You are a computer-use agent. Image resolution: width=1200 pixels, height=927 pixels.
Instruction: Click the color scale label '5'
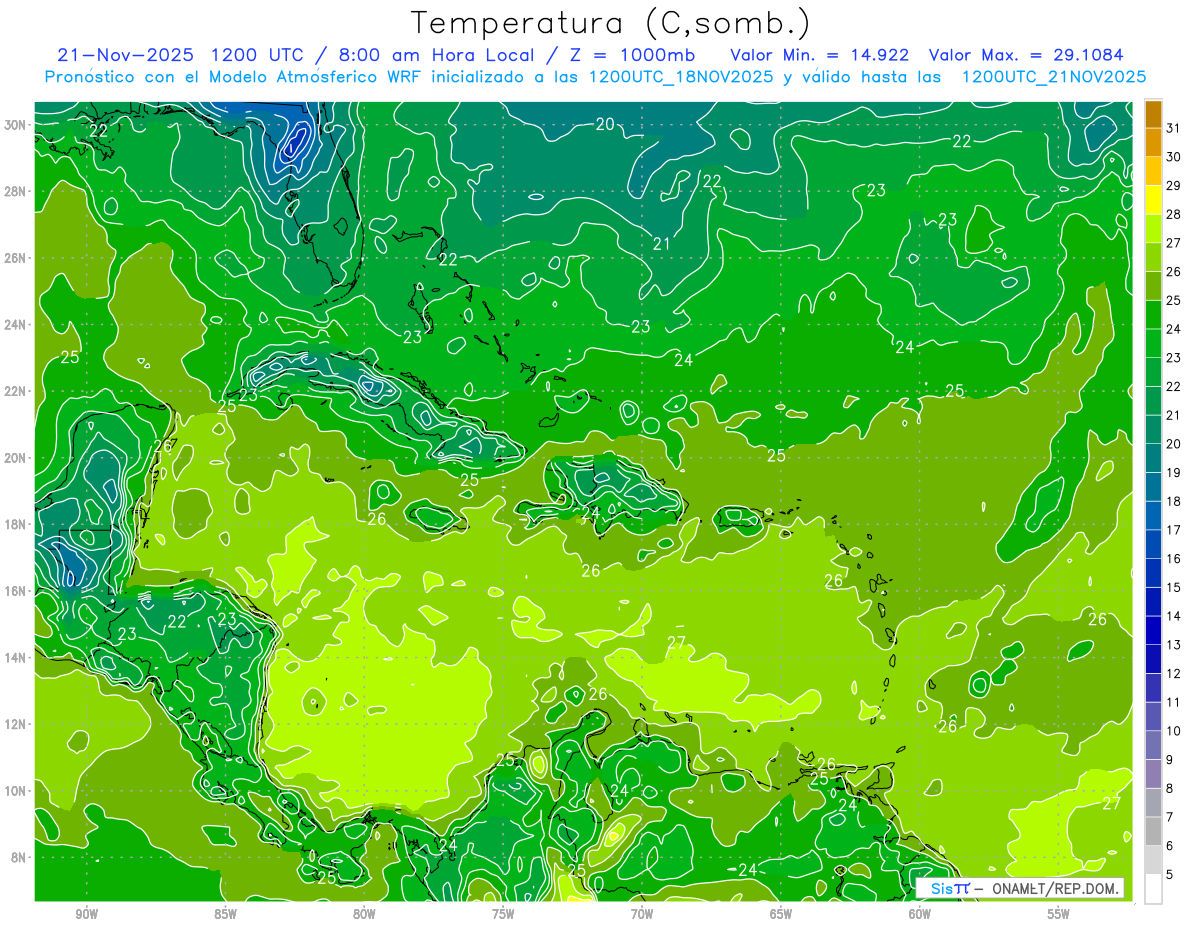pyautogui.click(x=1169, y=874)
